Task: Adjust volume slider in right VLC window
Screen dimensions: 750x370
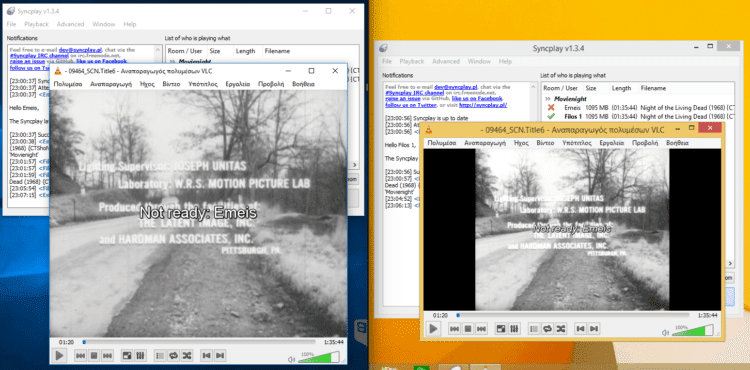Action: pyautogui.click(x=692, y=330)
